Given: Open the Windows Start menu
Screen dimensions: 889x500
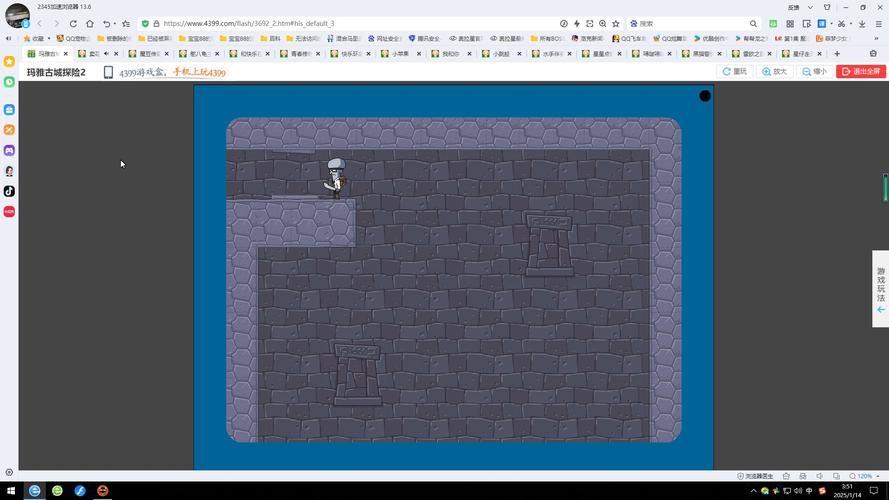Looking at the screenshot, I should pyautogui.click(x=11, y=491).
